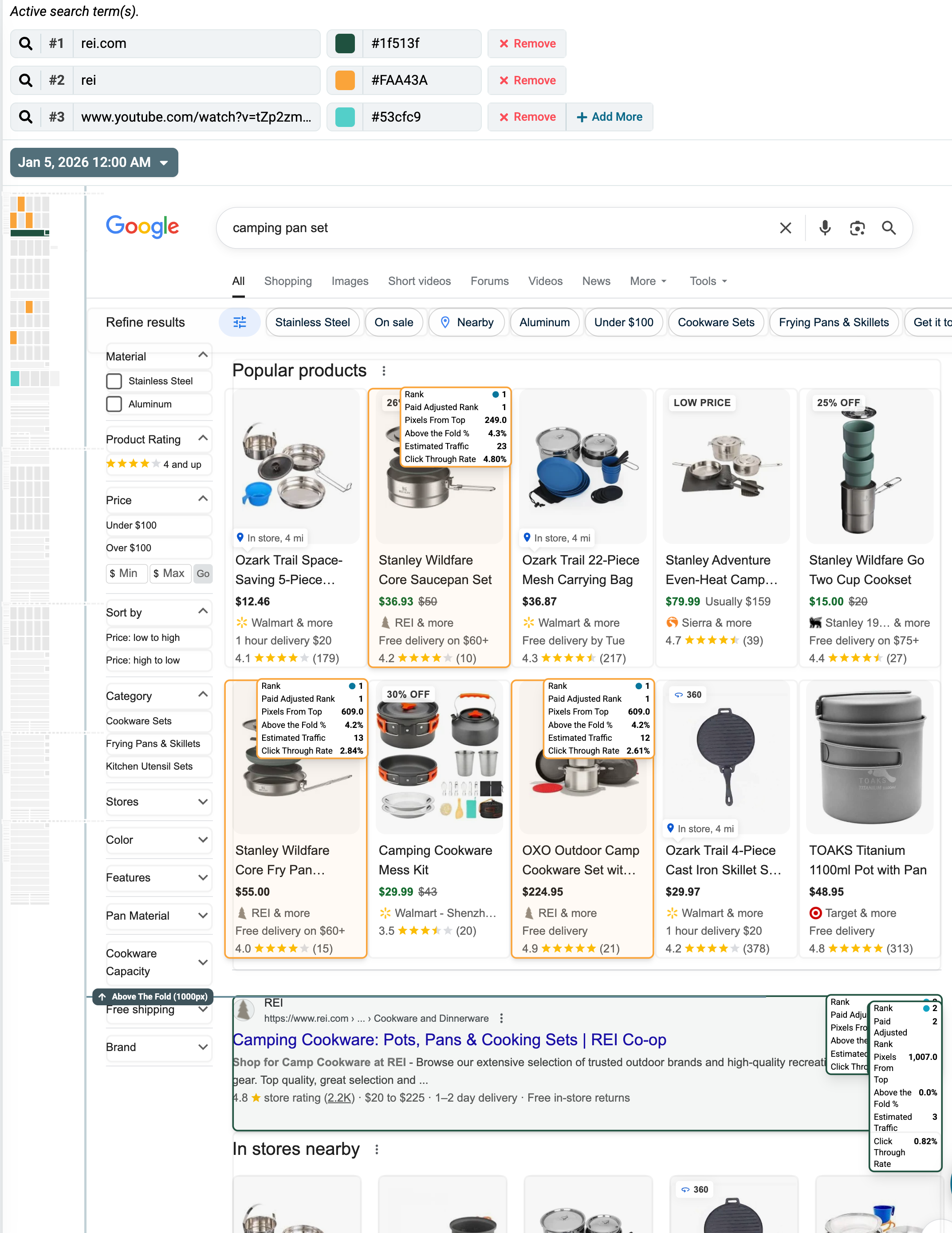Click the magnifier search button in Google bar
The width and height of the screenshot is (952, 1233).
point(889,228)
